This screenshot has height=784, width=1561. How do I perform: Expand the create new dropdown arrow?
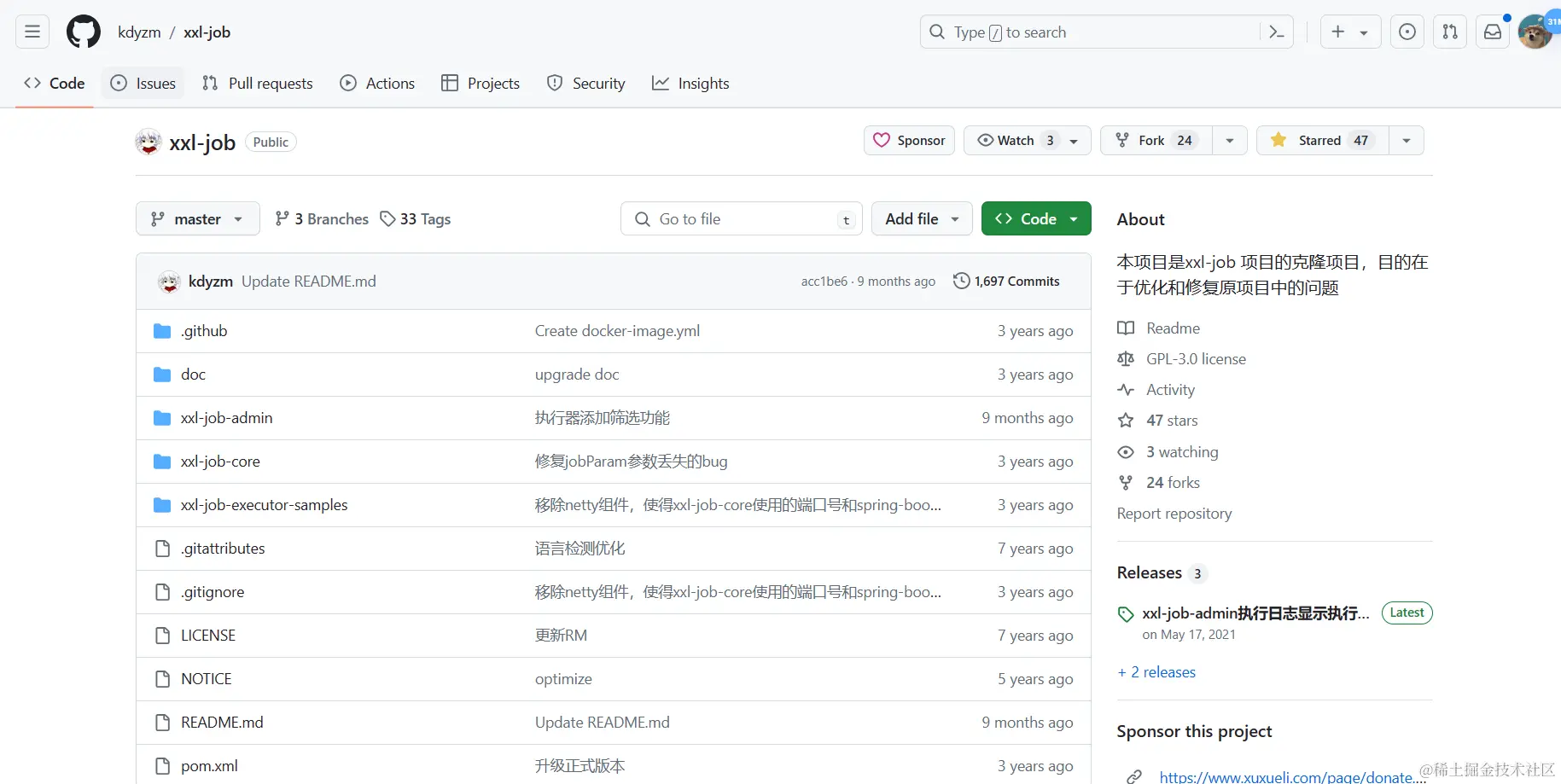click(x=1364, y=32)
